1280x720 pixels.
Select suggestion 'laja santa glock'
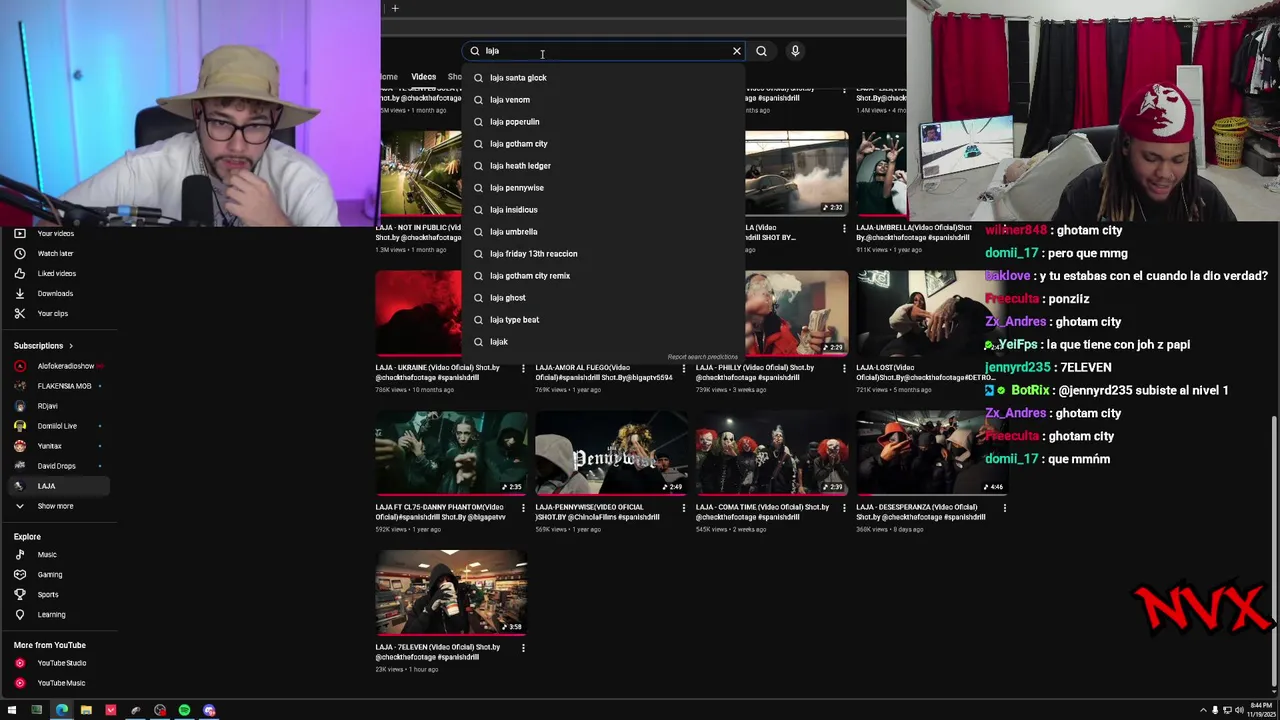604,78
